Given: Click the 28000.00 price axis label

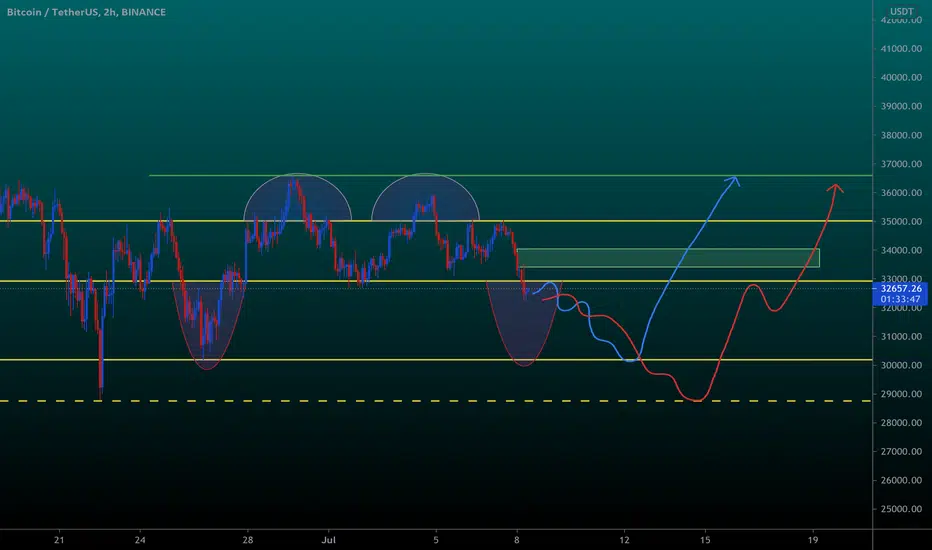Looking at the screenshot, I should (901, 423).
